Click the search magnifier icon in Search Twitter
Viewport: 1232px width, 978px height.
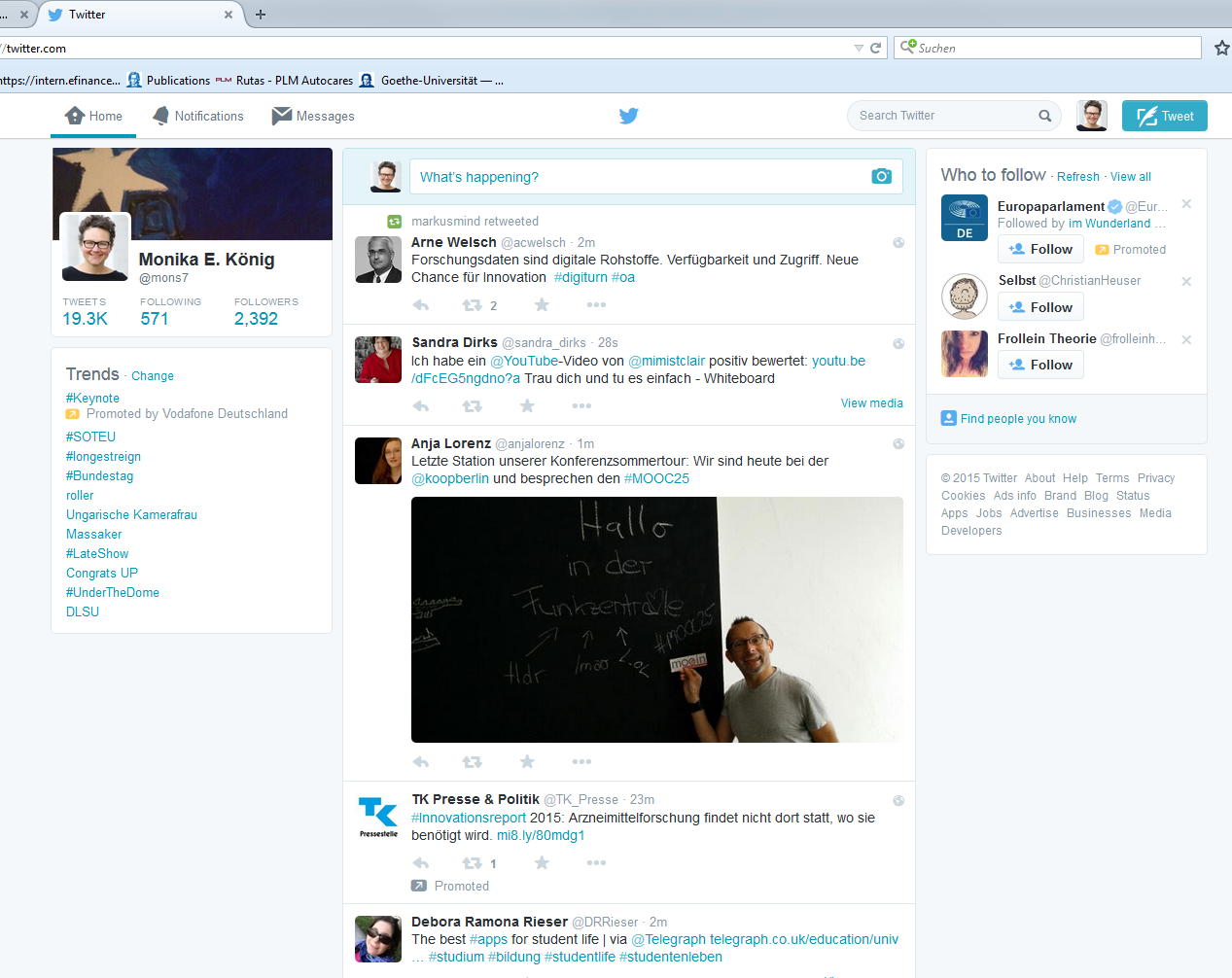1044,116
